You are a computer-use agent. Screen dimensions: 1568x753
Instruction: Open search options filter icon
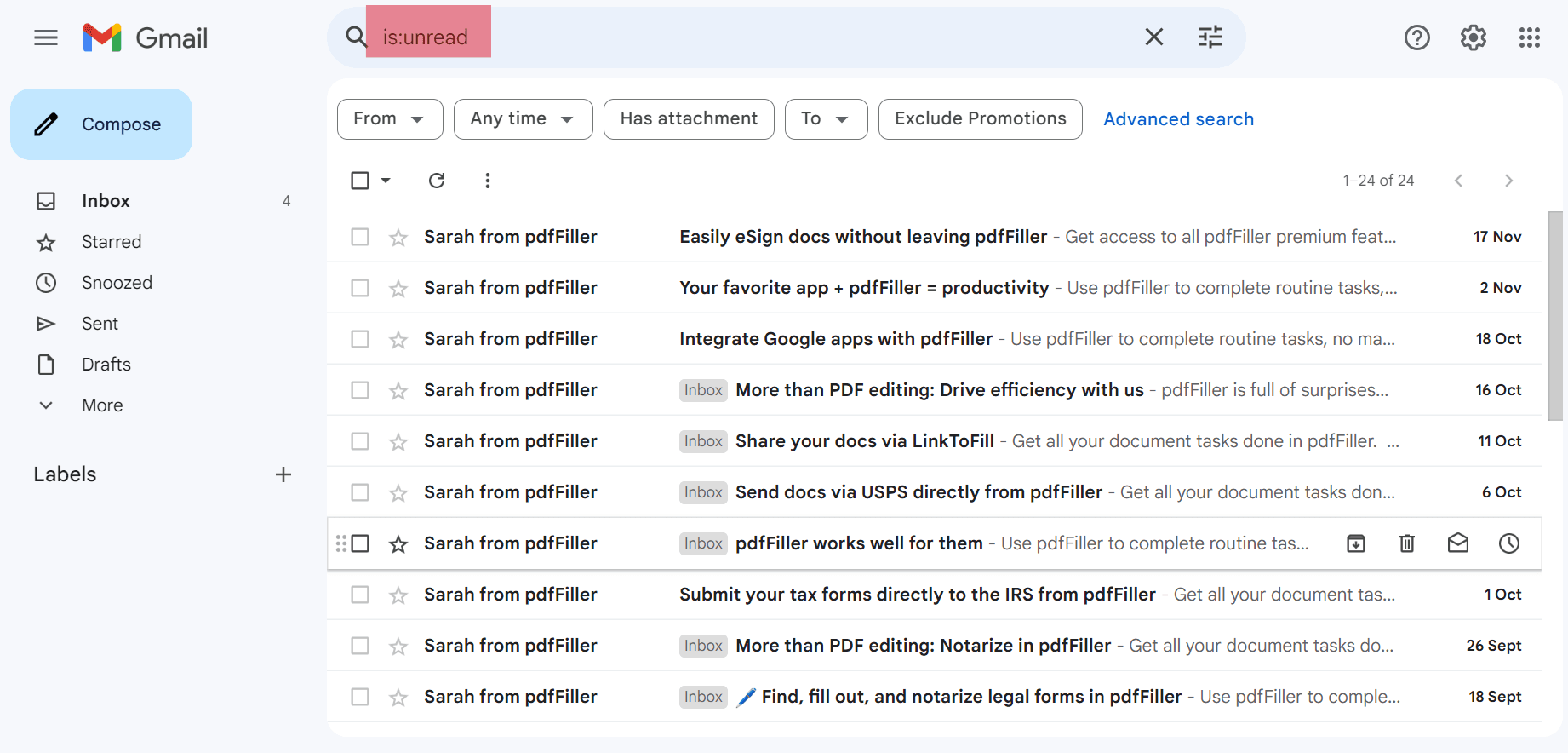[1210, 37]
